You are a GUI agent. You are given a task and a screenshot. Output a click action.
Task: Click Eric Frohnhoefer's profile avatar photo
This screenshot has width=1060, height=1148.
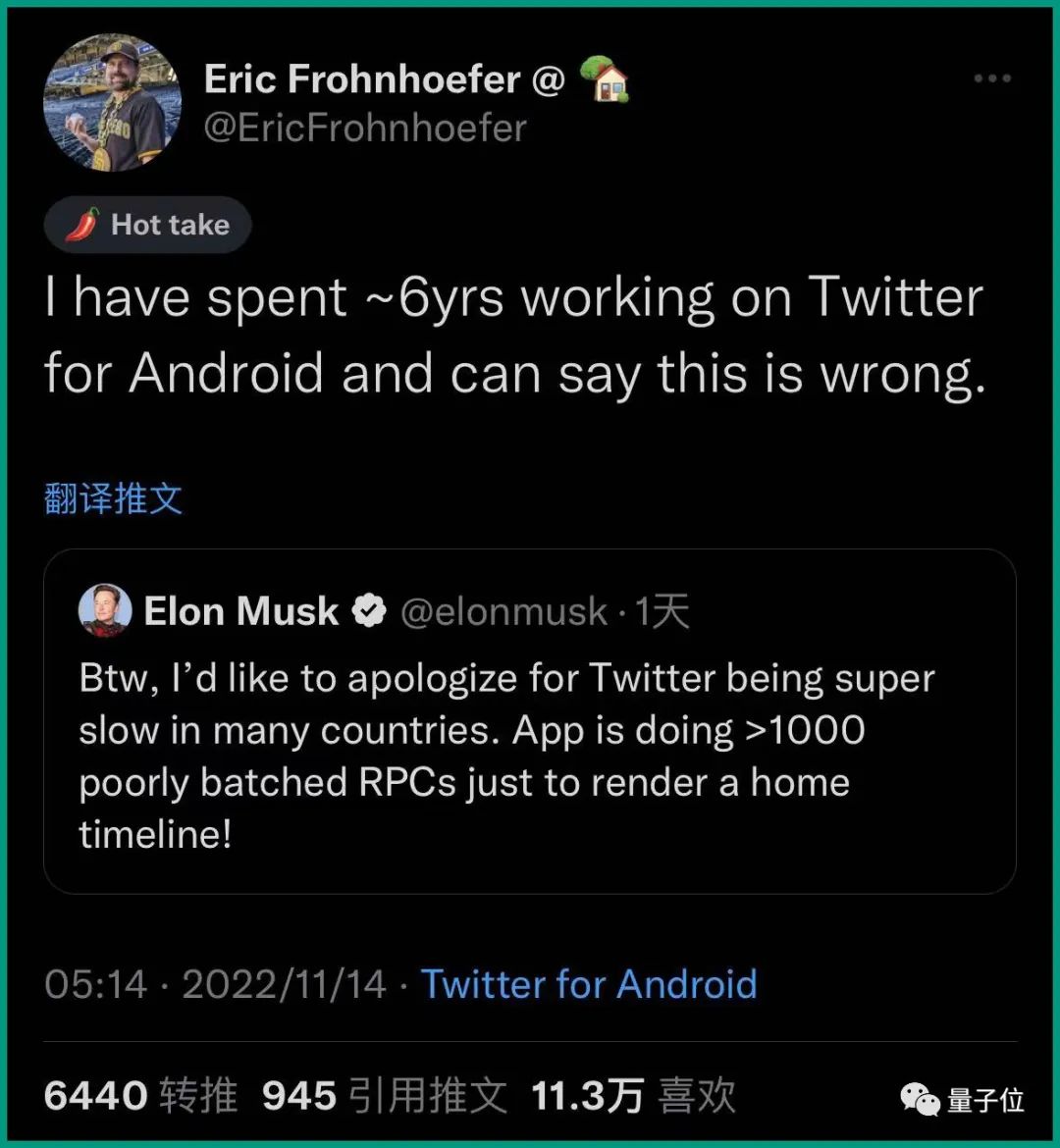[x=112, y=103]
